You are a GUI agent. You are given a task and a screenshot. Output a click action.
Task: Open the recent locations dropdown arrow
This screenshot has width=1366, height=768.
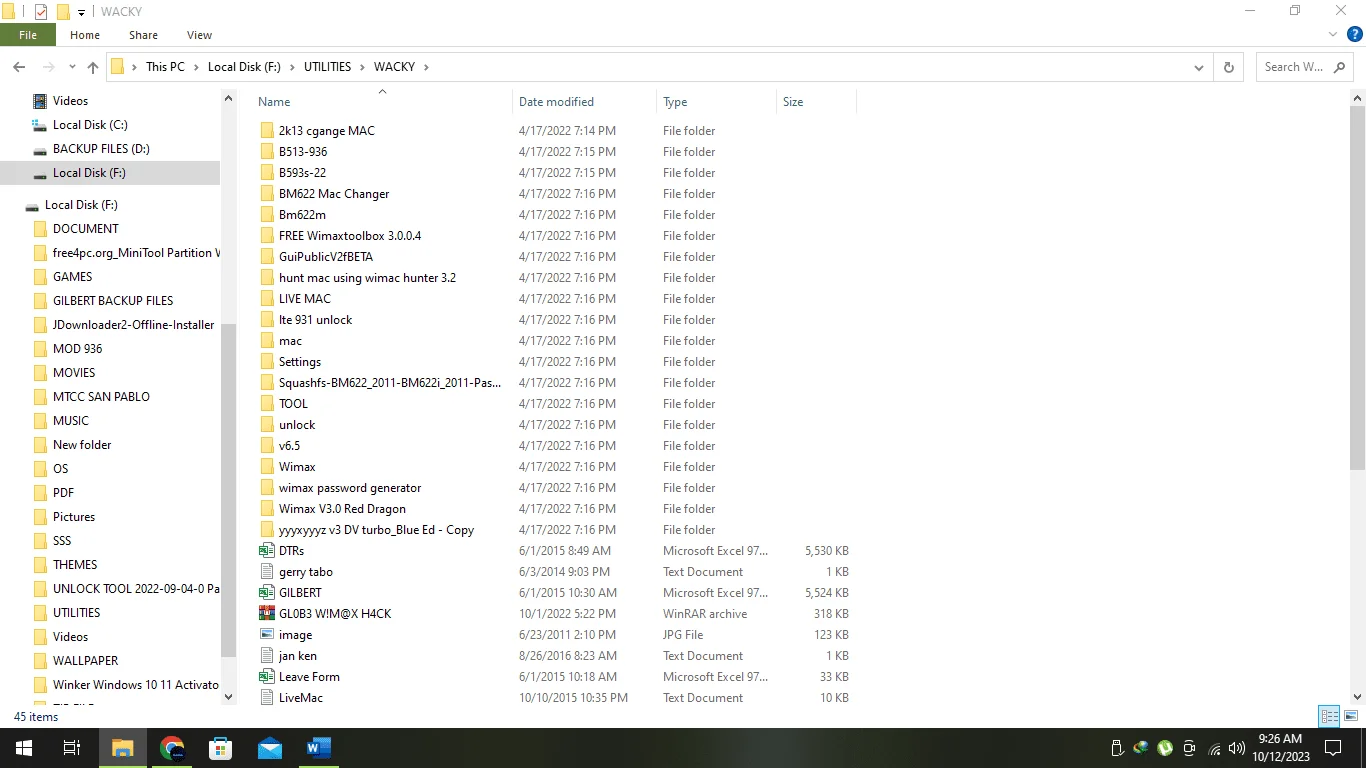[x=72, y=67]
